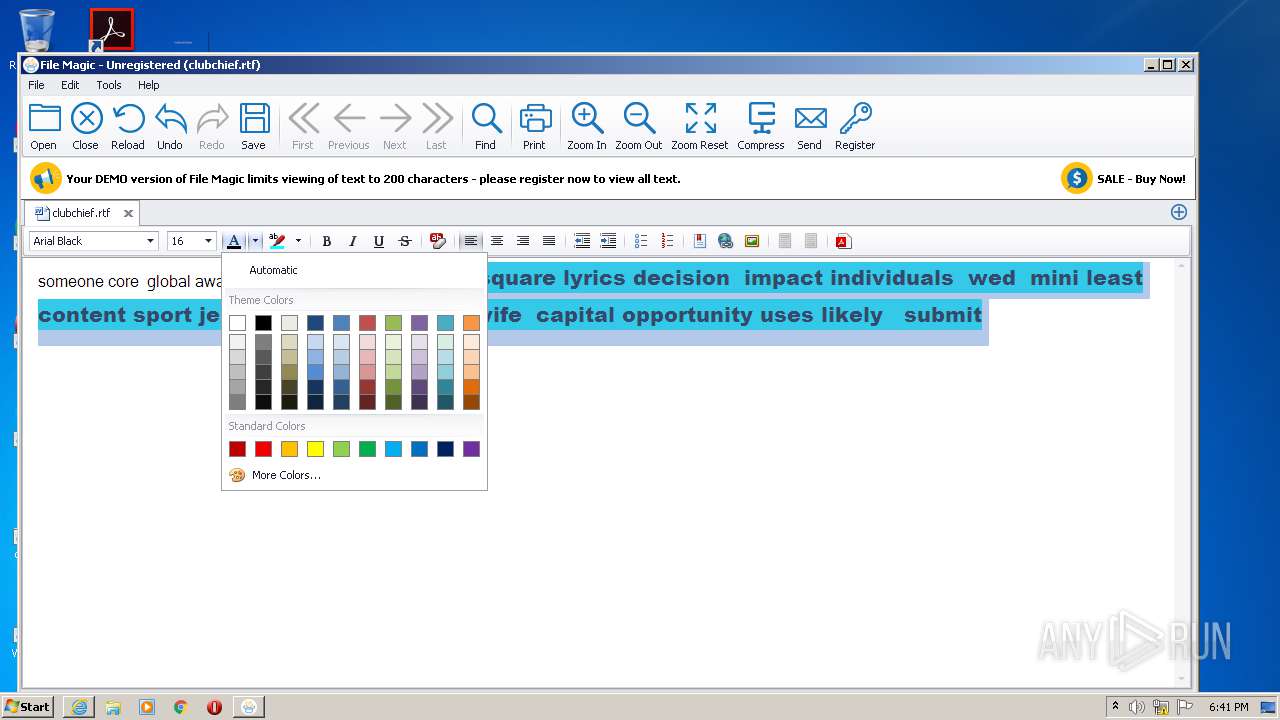Screen dimensions: 1280x720
Task: Zoom In on the document
Action: [x=587, y=127]
